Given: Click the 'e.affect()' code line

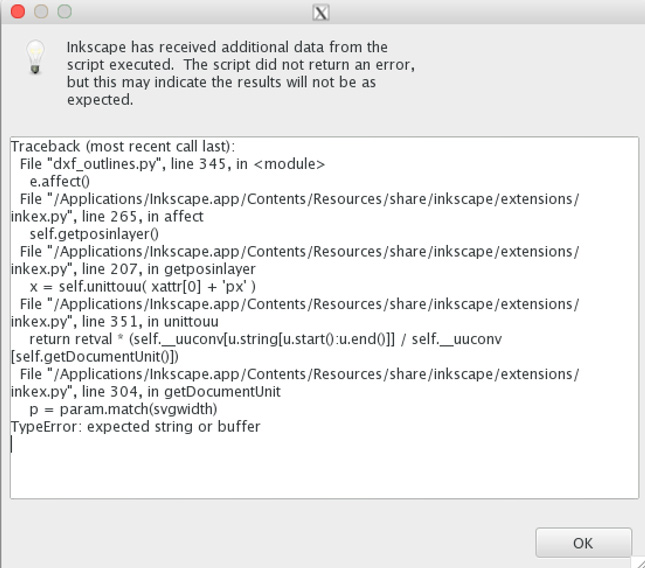Looking at the screenshot, I should (x=60, y=181).
